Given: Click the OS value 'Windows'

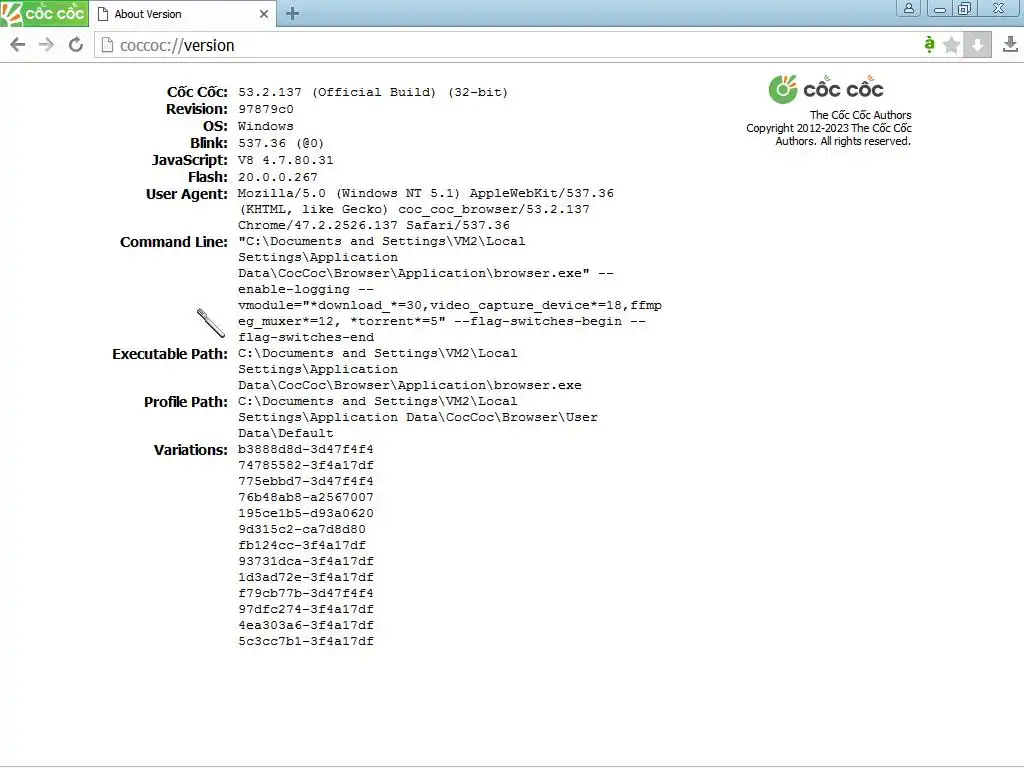Looking at the screenshot, I should point(266,126).
